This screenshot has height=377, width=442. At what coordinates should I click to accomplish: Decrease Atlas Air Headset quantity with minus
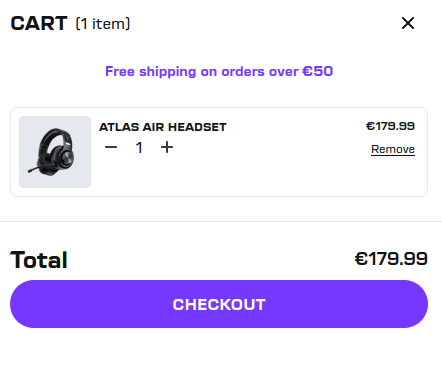[x=111, y=147]
